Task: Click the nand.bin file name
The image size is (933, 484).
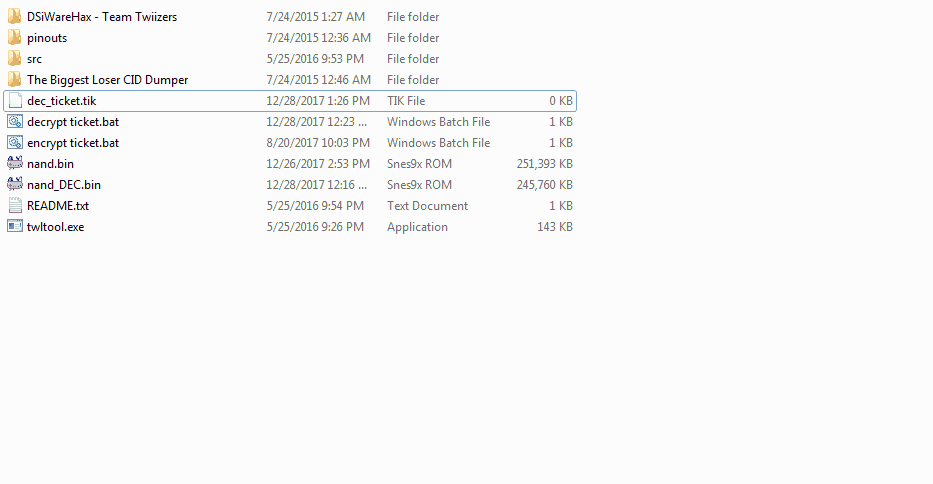Action: click(51, 164)
